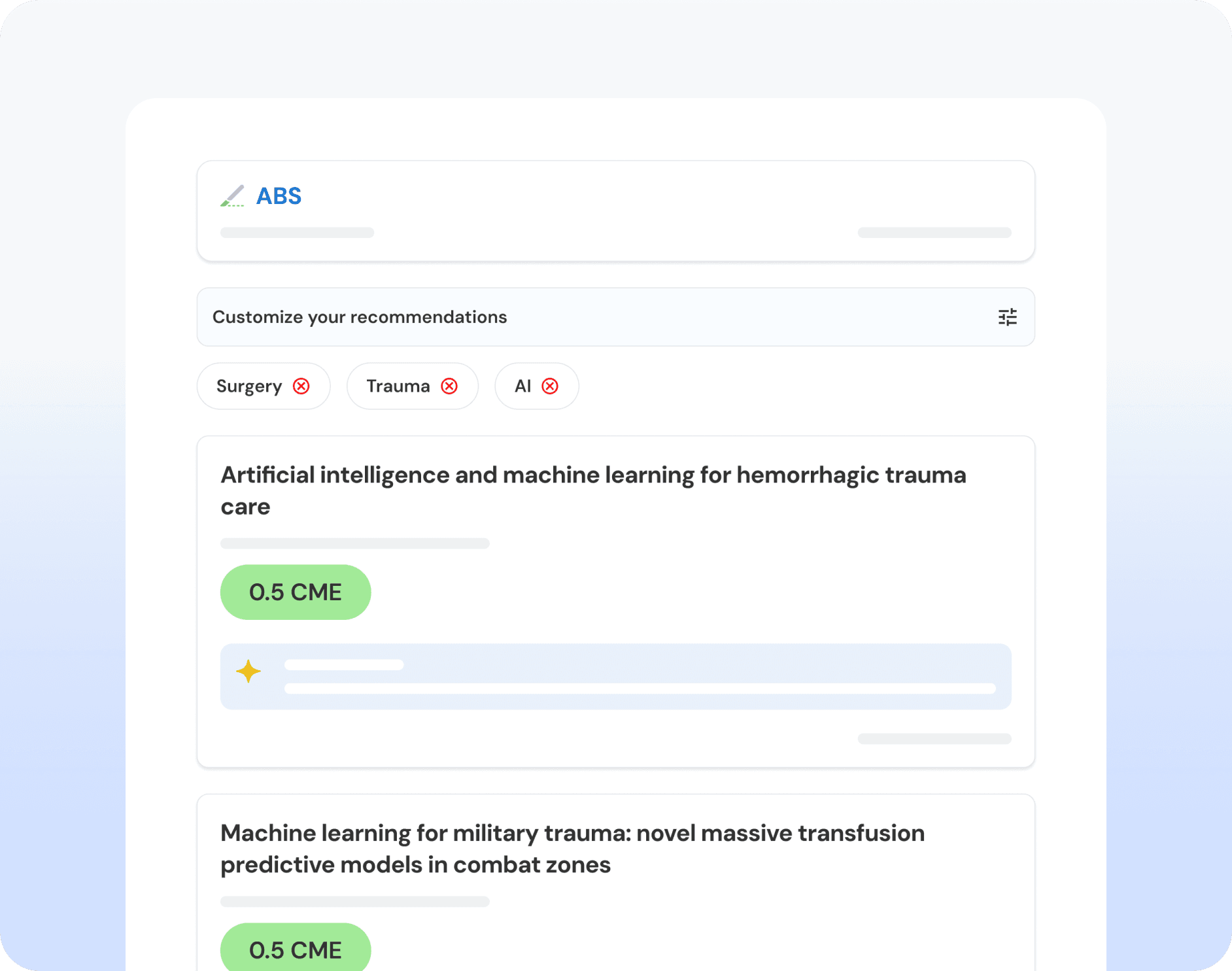Image resolution: width=1232 pixels, height=971 pixels.
Task: Click the first article's 0.5 CME badge
Action: tap(296, 592)
